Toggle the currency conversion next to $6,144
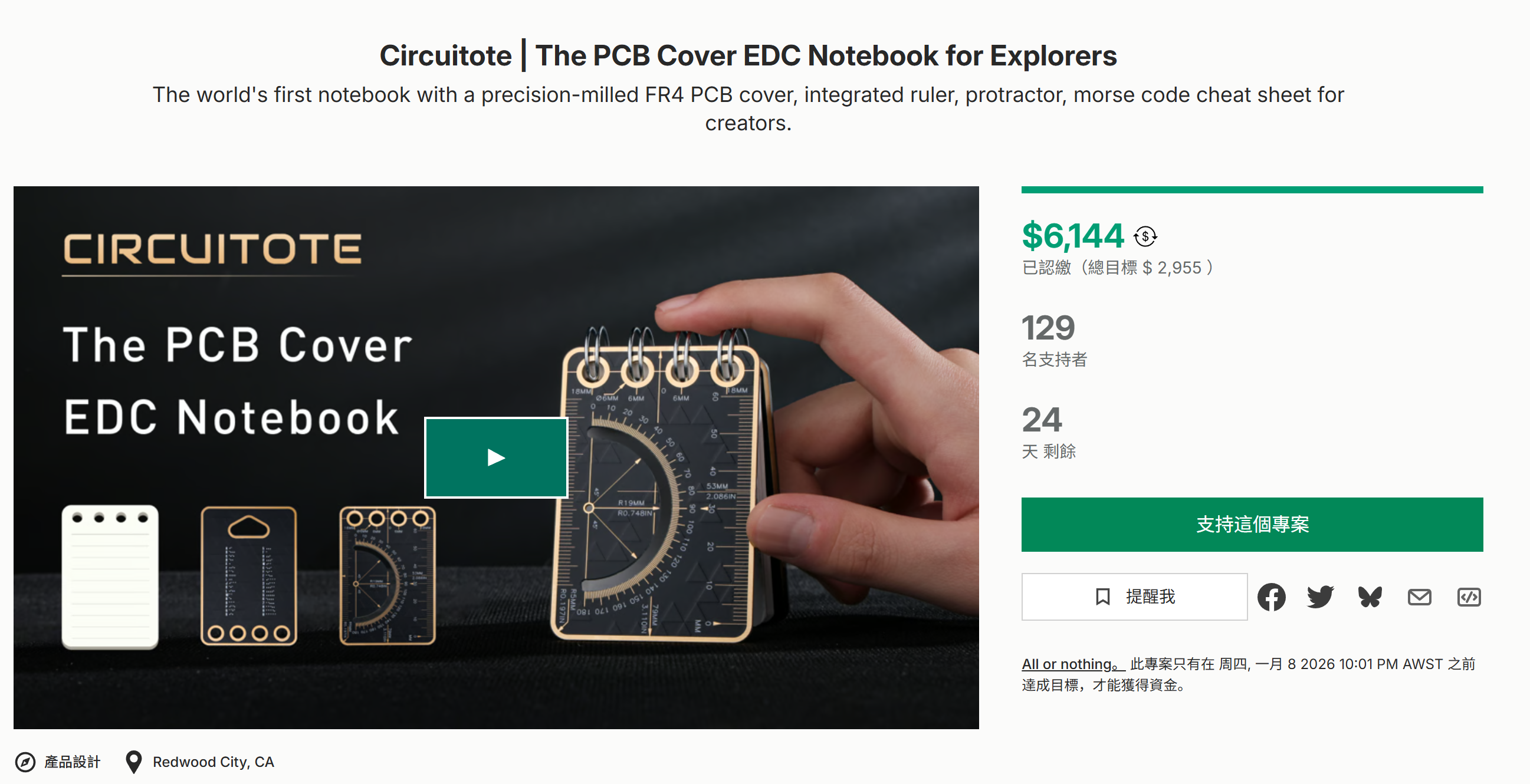This screenshot has height=784, width=1530. tap(1145, 236)
